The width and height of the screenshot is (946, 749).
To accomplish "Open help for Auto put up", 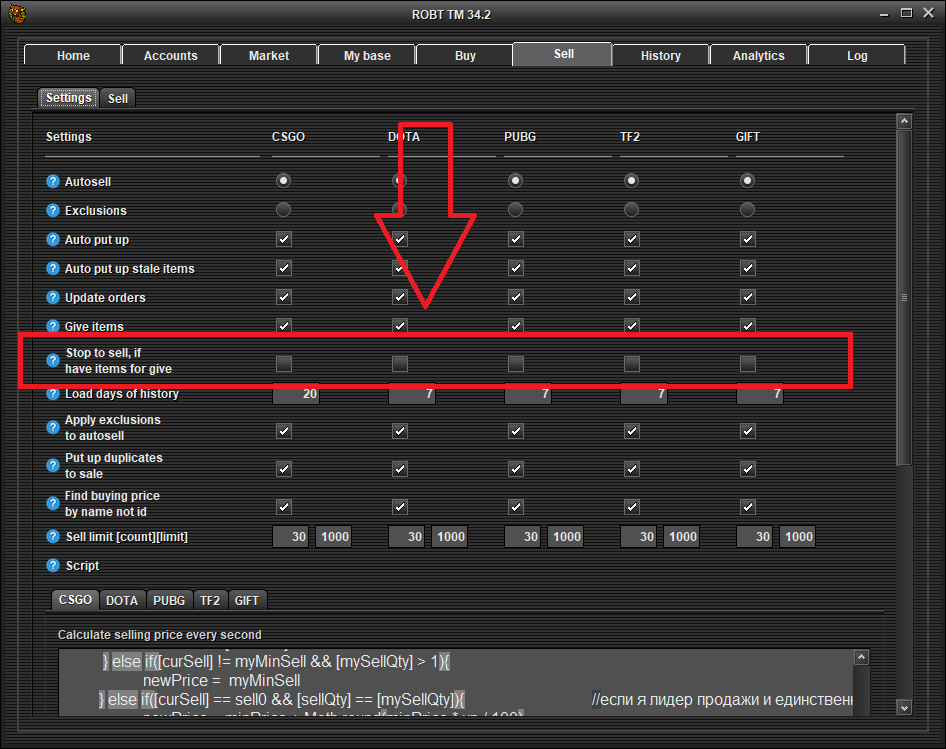I will (53, 240).
